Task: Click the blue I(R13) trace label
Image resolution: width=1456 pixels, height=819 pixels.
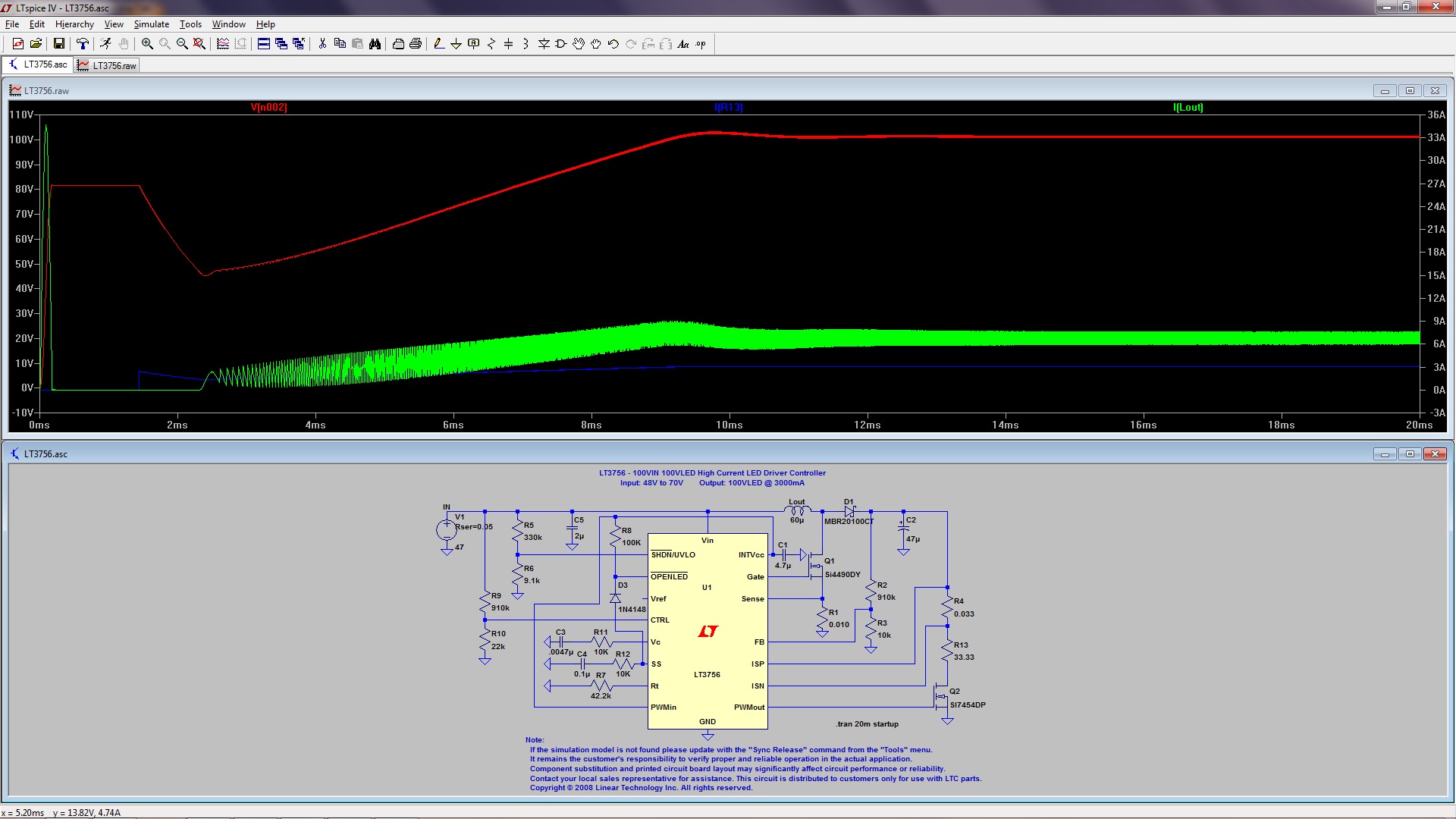Action: pos(729,107)
